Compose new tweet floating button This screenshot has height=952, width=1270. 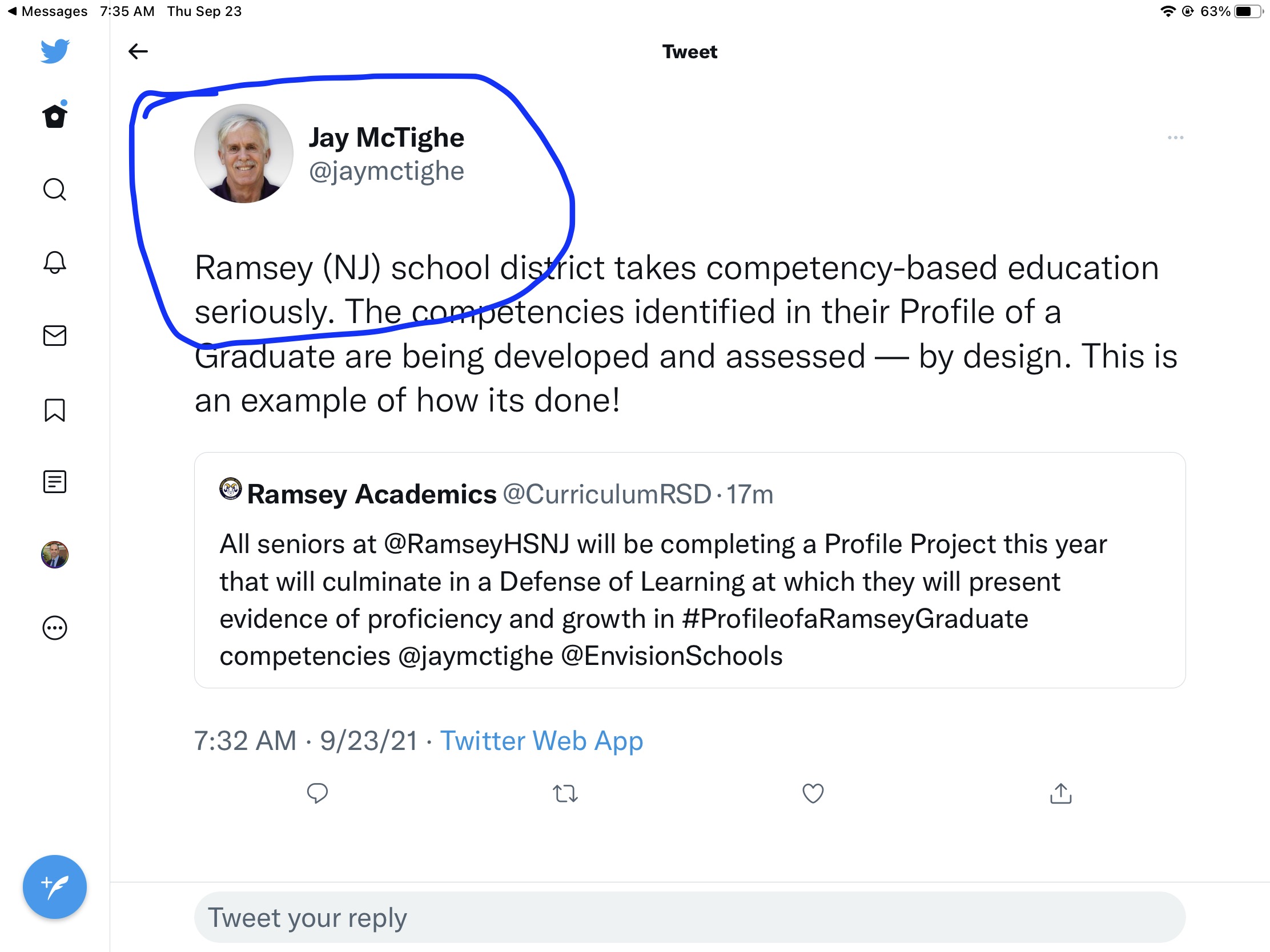click(x=55, y=887)
